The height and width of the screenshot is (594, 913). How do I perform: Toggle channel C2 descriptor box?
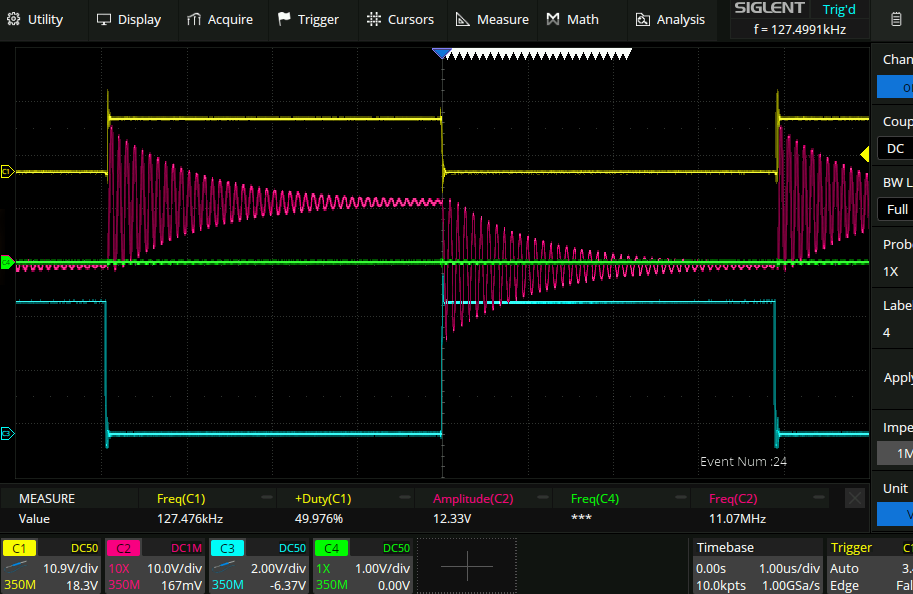[x=155, y=566]
